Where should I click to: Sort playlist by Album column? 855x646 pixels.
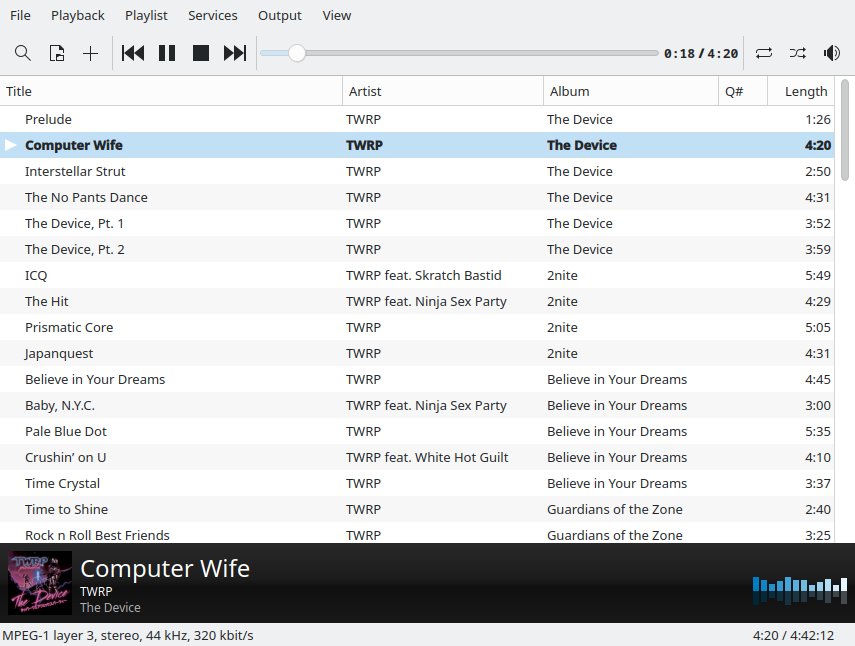[x=631, y=91]
